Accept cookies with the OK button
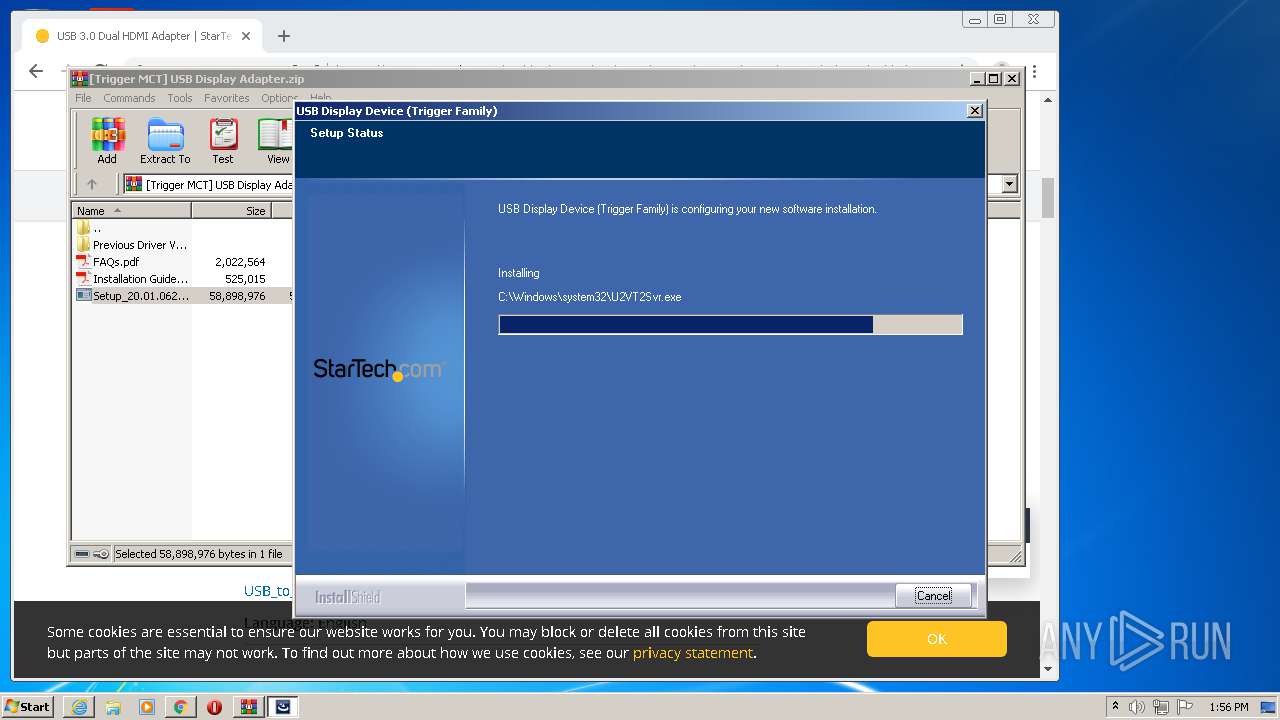This screenshot has height=720, width=1280. pyautogui.click(x=936, y=639)
